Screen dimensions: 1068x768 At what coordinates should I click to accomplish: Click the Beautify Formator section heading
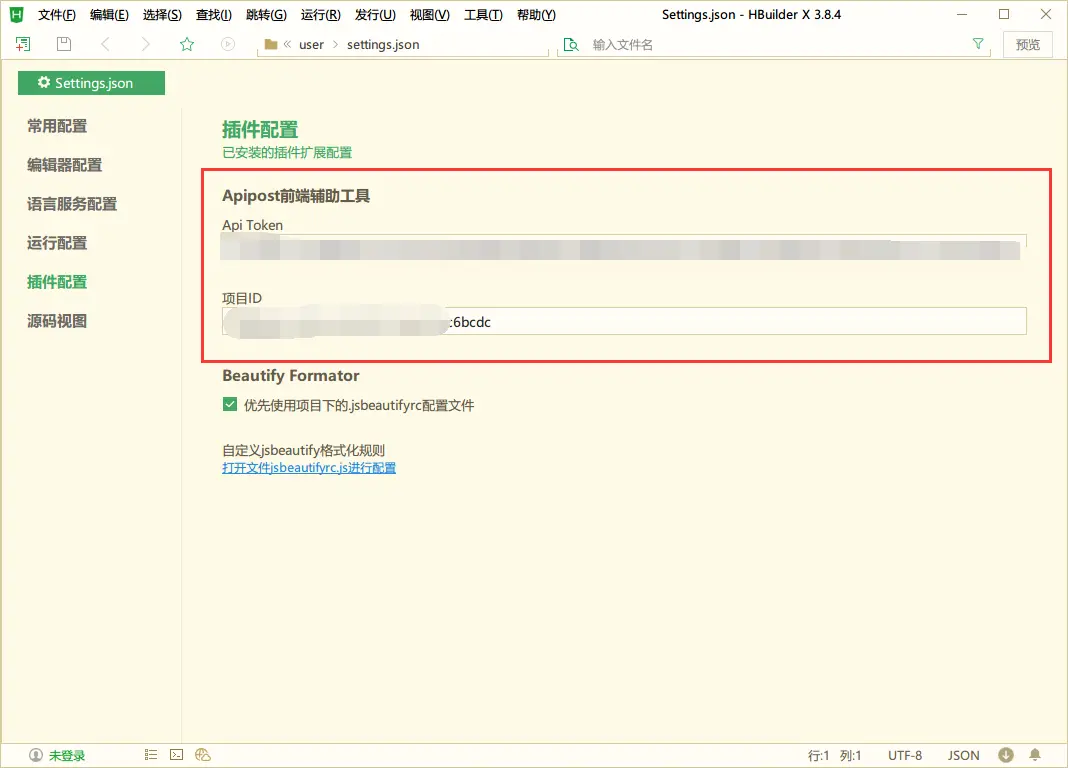291,376
